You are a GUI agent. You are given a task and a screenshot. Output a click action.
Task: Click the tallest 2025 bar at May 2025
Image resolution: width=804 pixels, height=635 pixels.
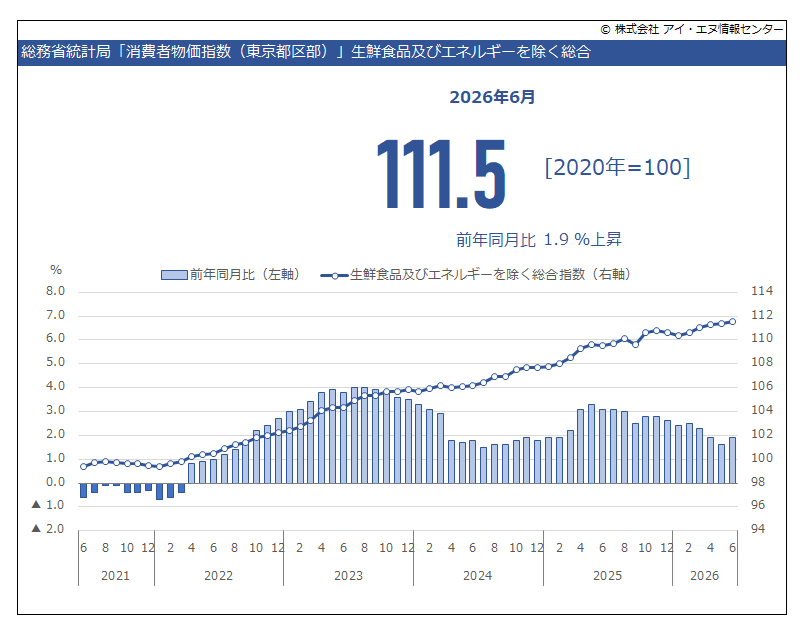point(591,444)
